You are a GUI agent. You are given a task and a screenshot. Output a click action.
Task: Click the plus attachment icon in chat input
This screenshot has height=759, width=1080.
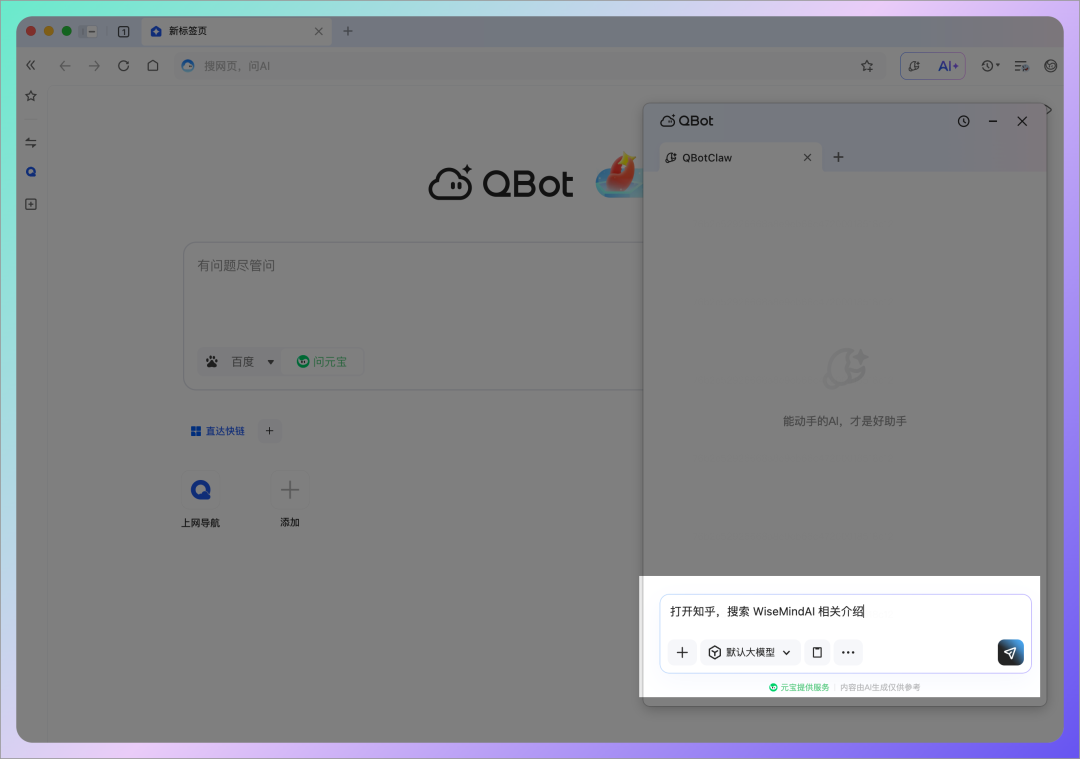(682, 653)
